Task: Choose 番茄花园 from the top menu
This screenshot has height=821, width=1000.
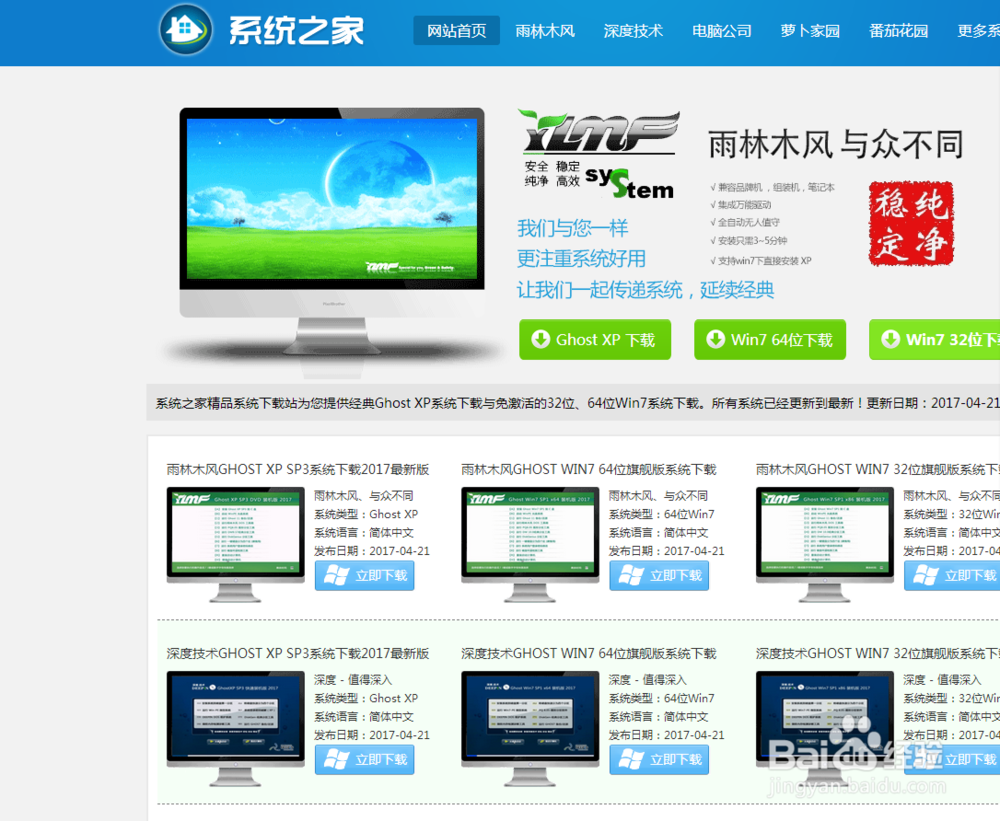Action: [x=898, y=31]
